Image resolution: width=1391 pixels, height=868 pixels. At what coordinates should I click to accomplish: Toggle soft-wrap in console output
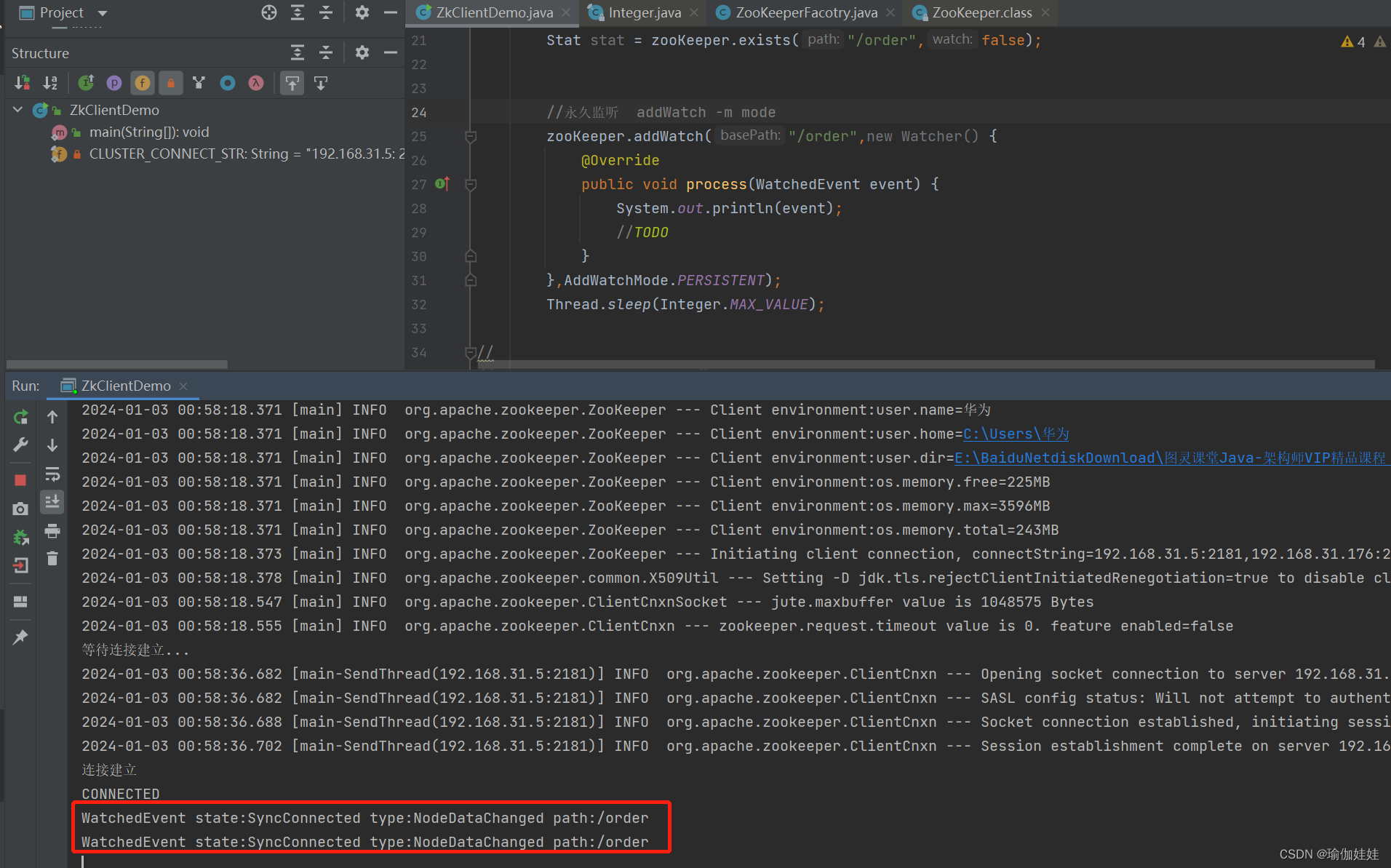point(52,474)
